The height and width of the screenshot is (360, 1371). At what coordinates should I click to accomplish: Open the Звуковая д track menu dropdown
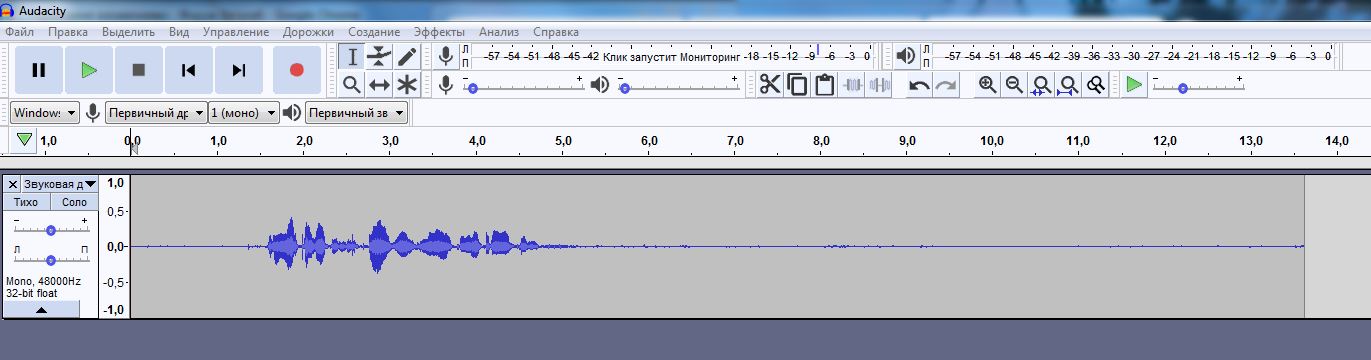pos(60,184)
